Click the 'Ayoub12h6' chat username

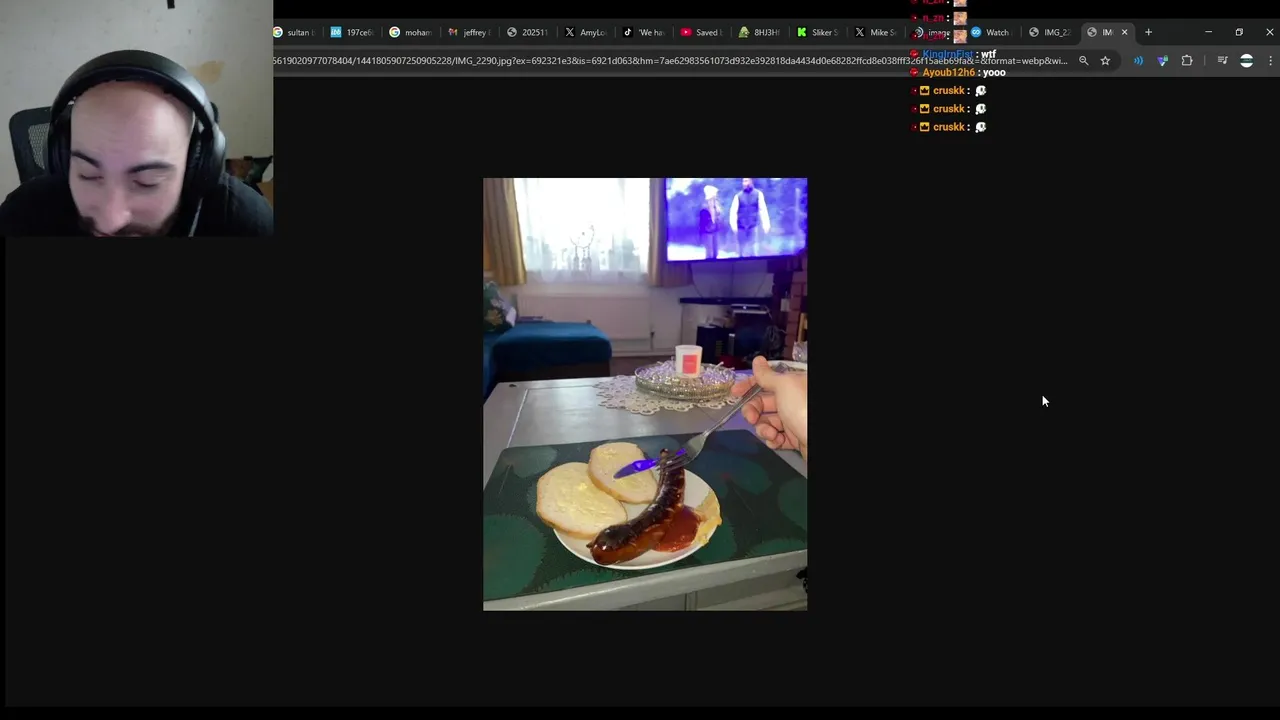coord(948,72)
